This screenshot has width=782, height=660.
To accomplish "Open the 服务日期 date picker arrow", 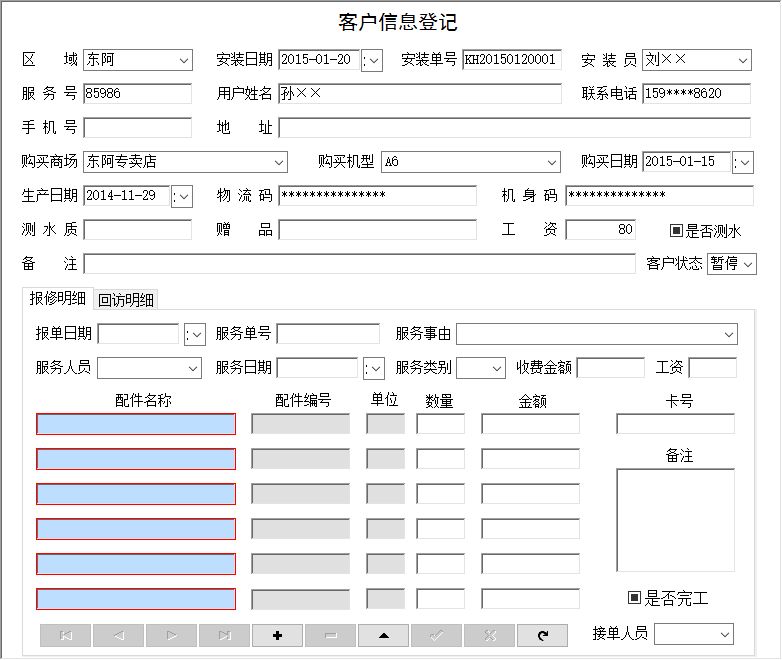I will [x=374, y=368].
